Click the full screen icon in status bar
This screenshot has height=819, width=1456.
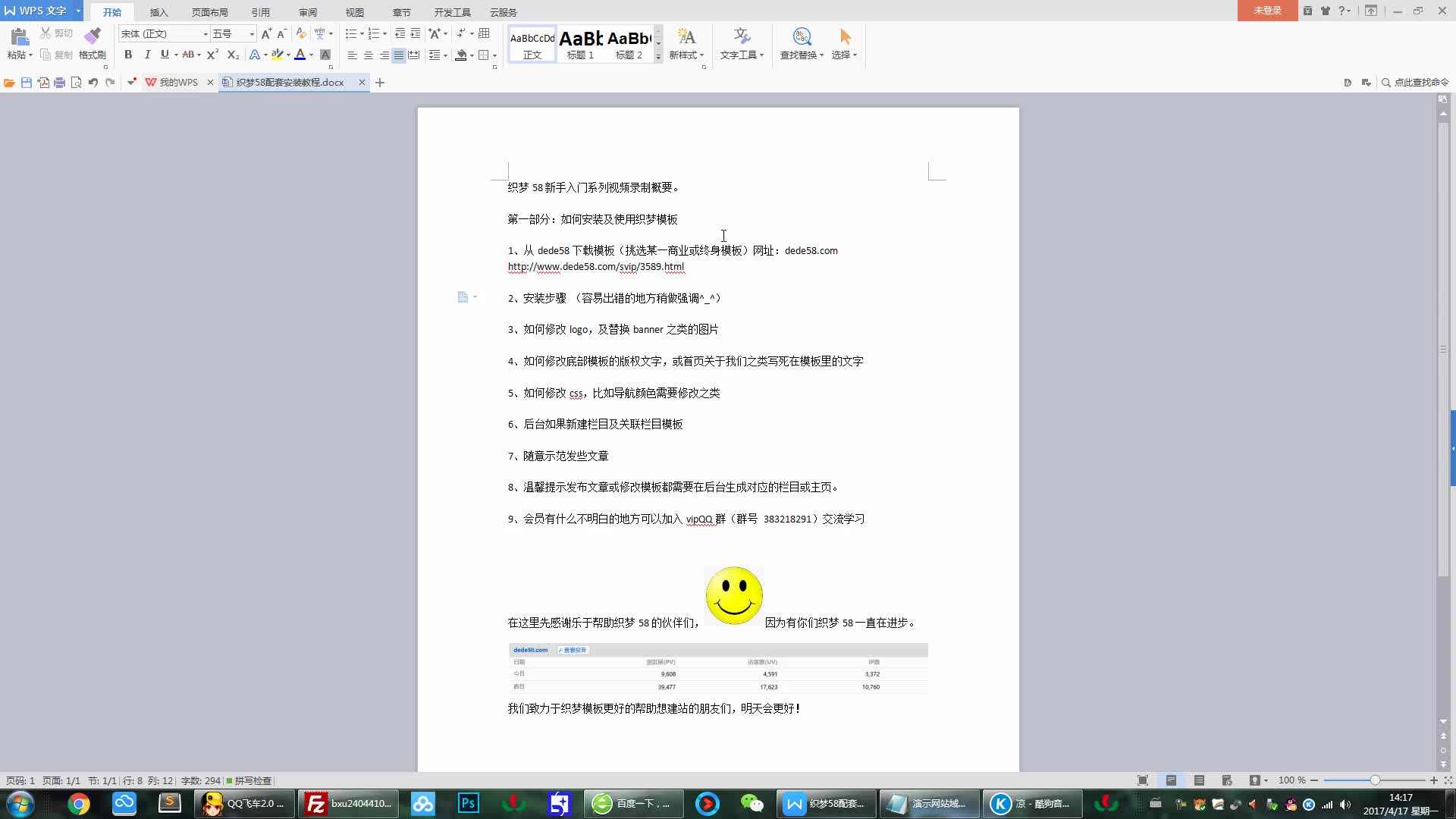(x=1143, y=780)
